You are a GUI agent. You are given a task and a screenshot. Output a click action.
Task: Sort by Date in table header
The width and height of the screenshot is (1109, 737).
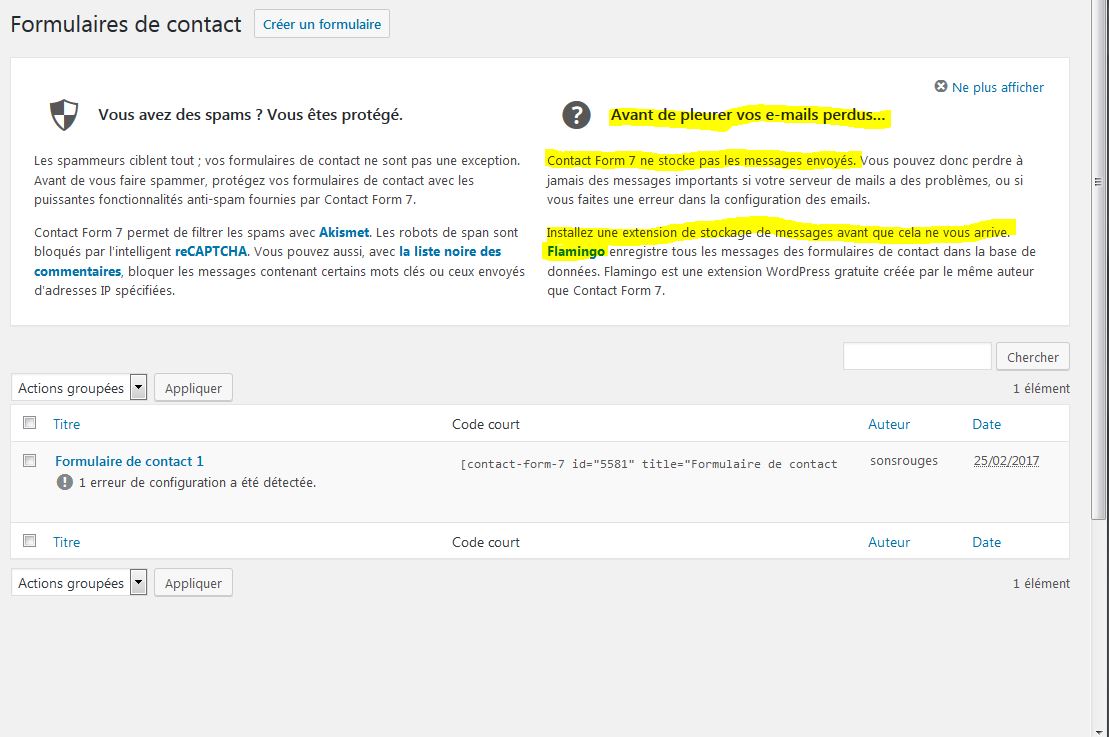click(987, 424)
